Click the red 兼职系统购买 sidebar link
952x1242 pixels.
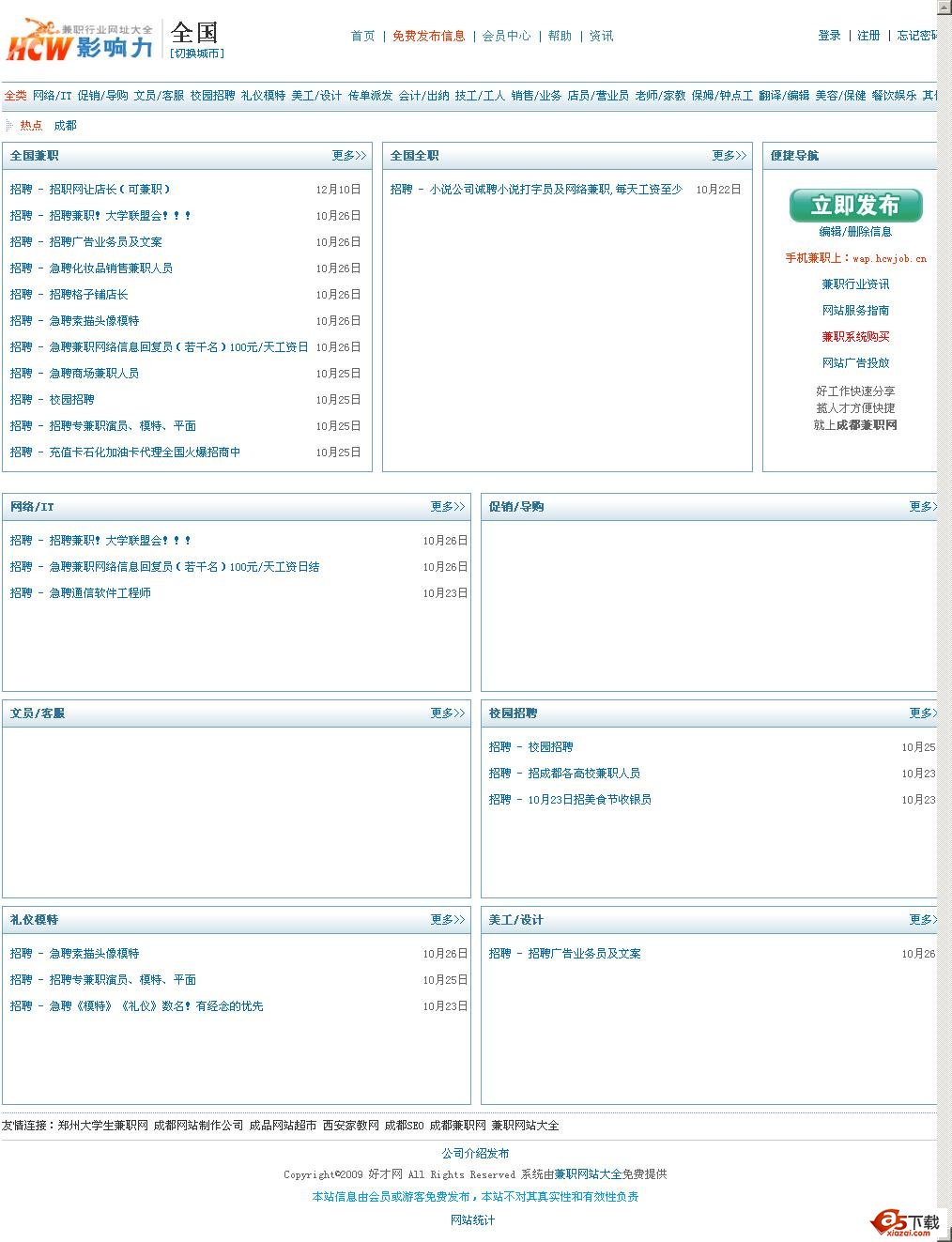point(855,337)
